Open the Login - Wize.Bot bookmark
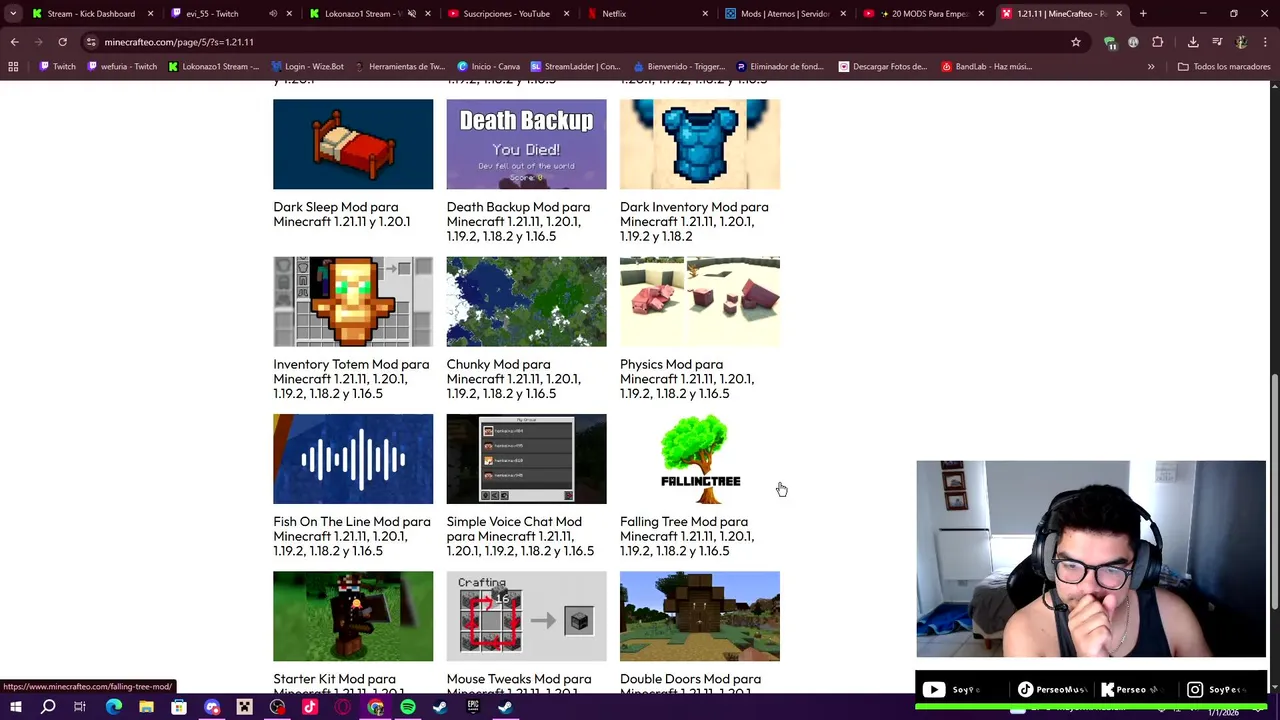Image resolution: width=1280 pixels, height=720 pixels. click(x=307, y=67)
